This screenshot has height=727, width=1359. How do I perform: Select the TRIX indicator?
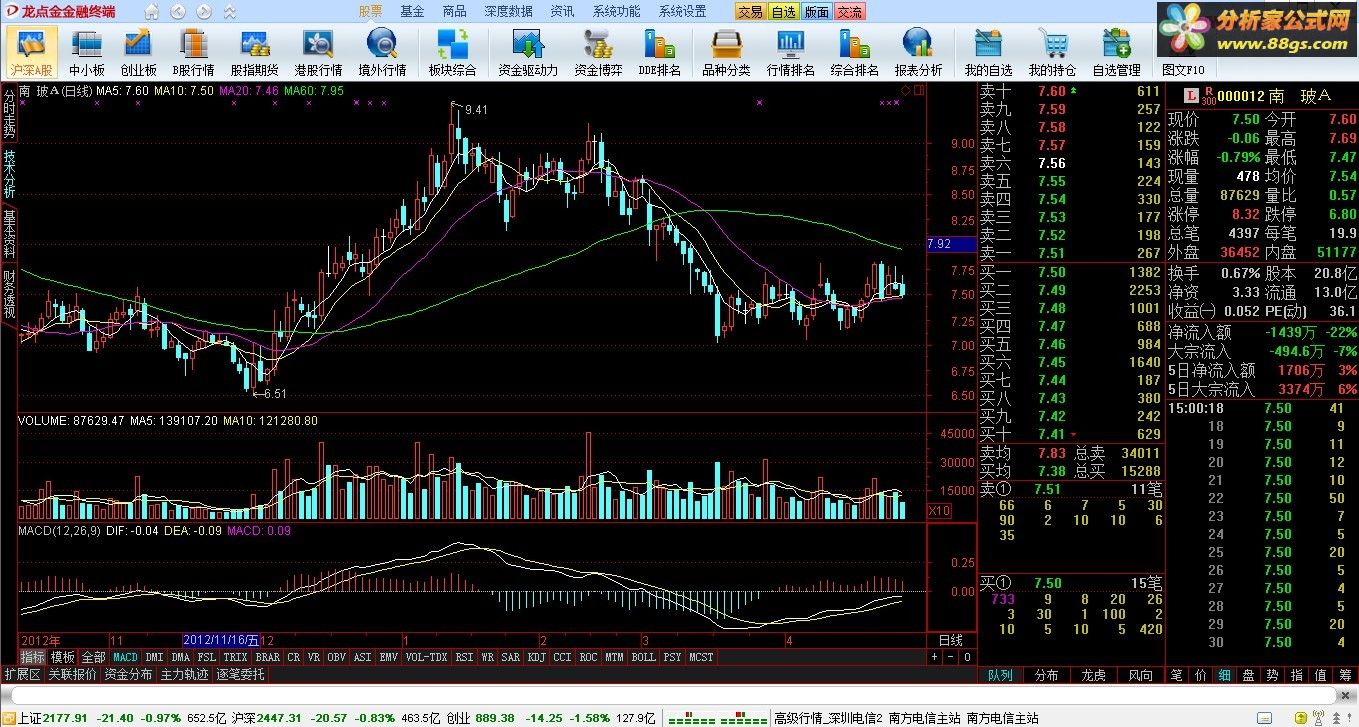pyautogui.click(x=235, y=657)
